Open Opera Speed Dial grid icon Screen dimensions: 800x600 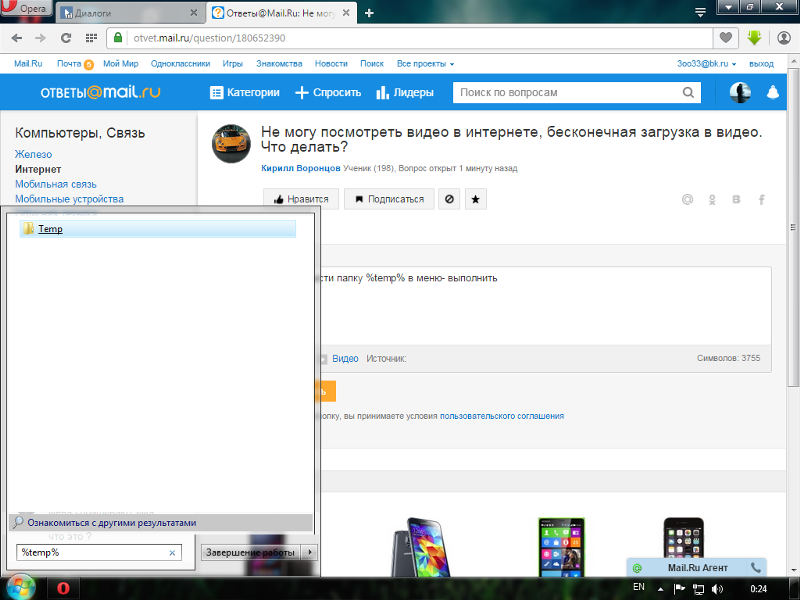91,38
